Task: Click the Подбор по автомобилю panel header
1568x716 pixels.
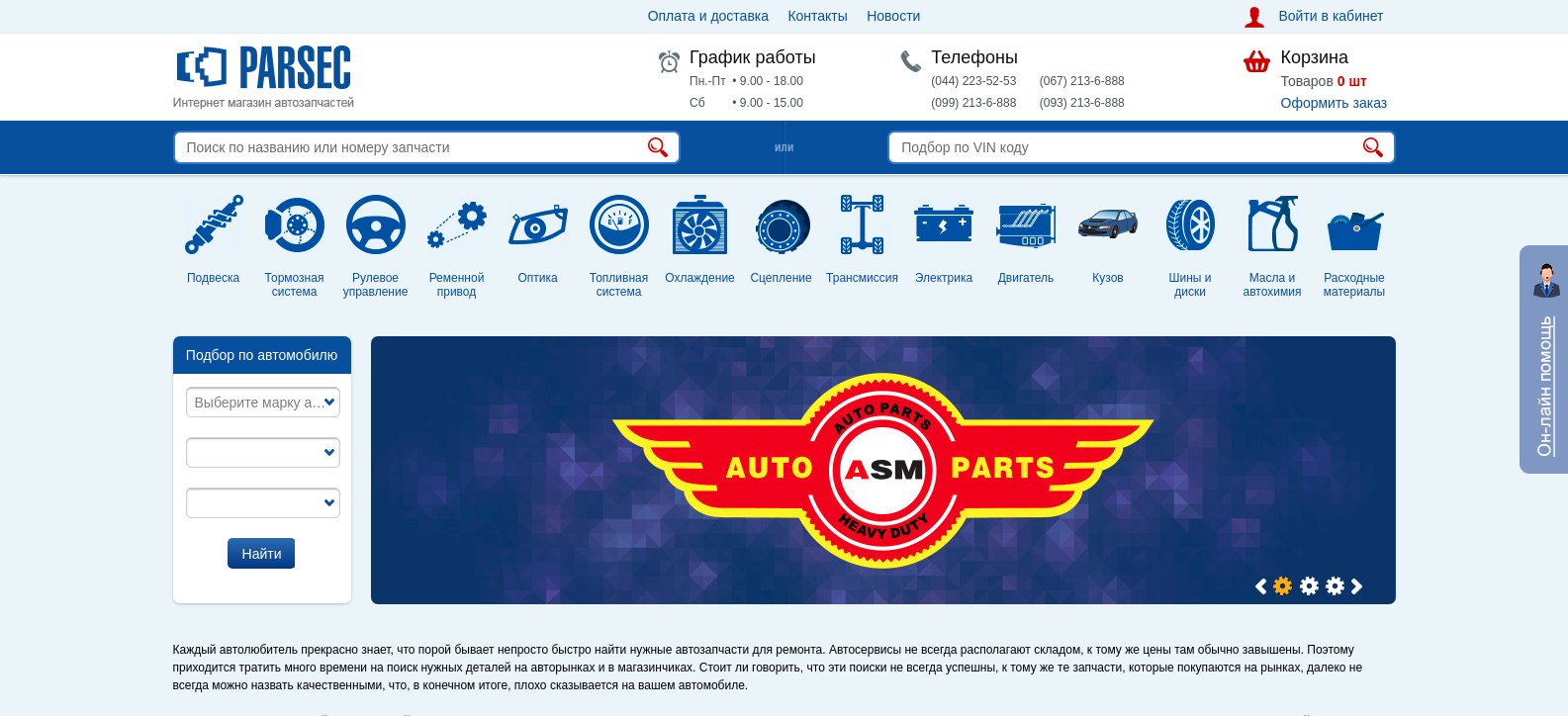Action: click(262, 355)
